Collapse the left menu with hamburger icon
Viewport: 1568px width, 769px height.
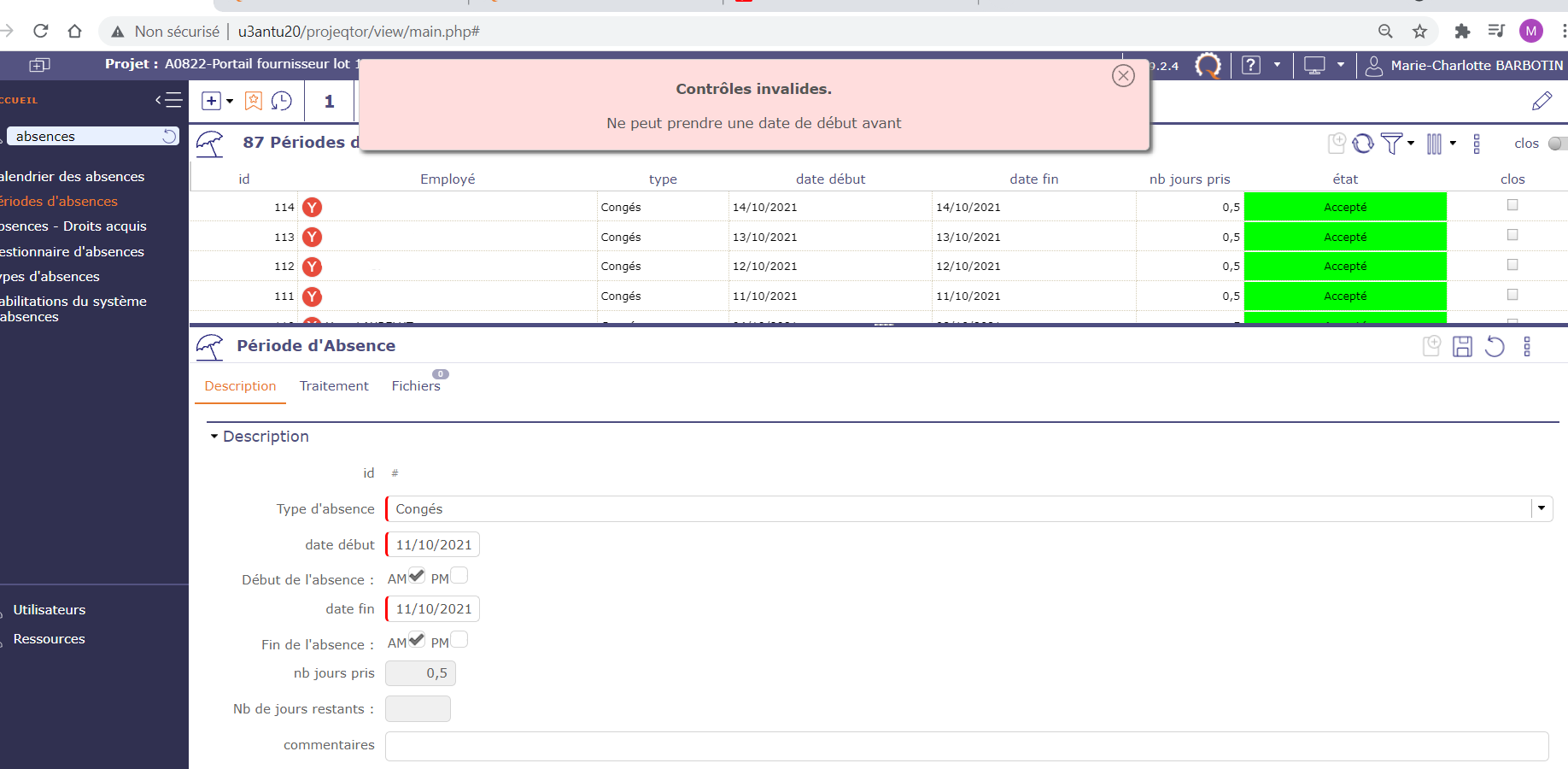169,100
